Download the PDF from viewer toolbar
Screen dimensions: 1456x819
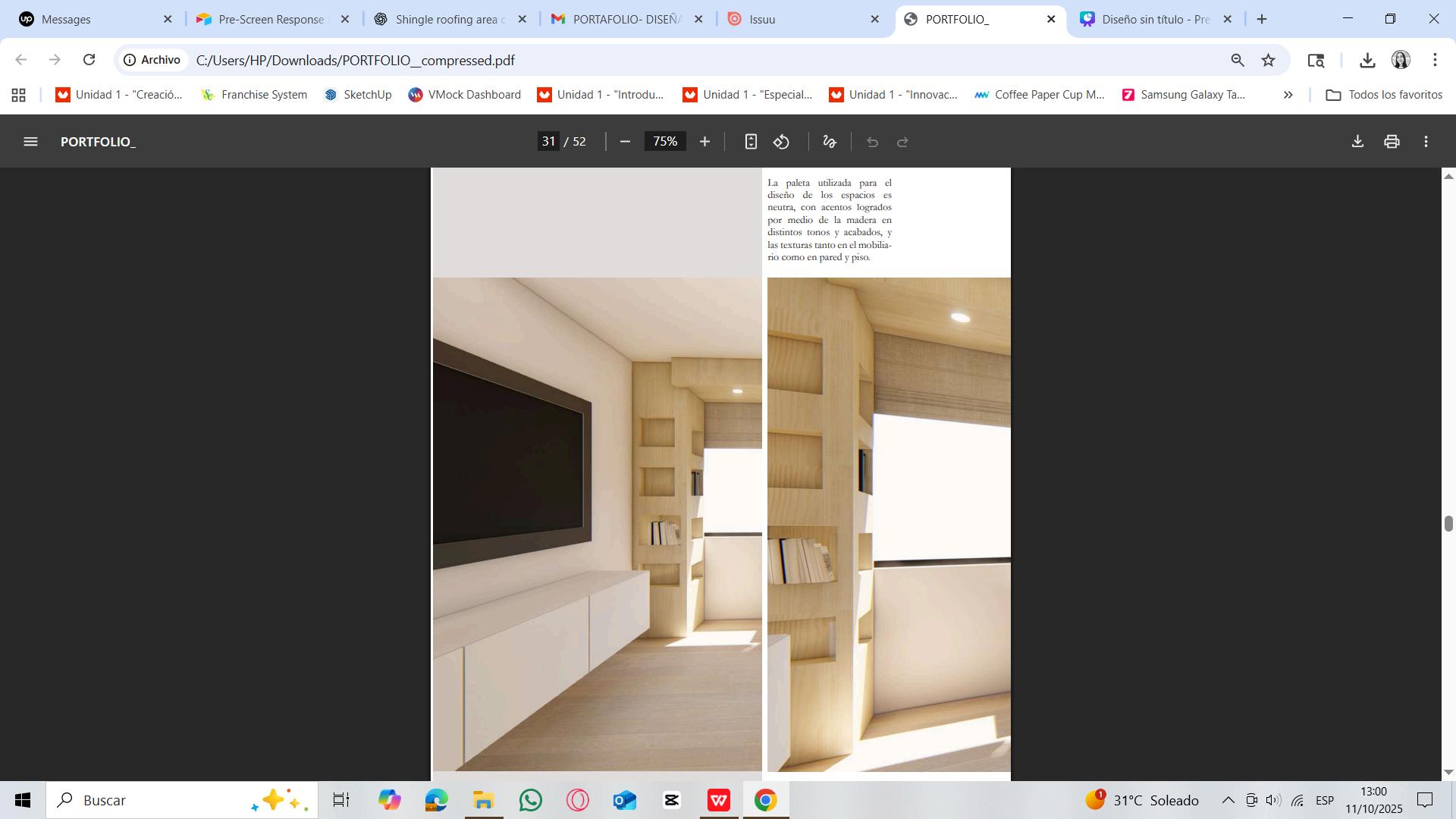click(1357, 142)
